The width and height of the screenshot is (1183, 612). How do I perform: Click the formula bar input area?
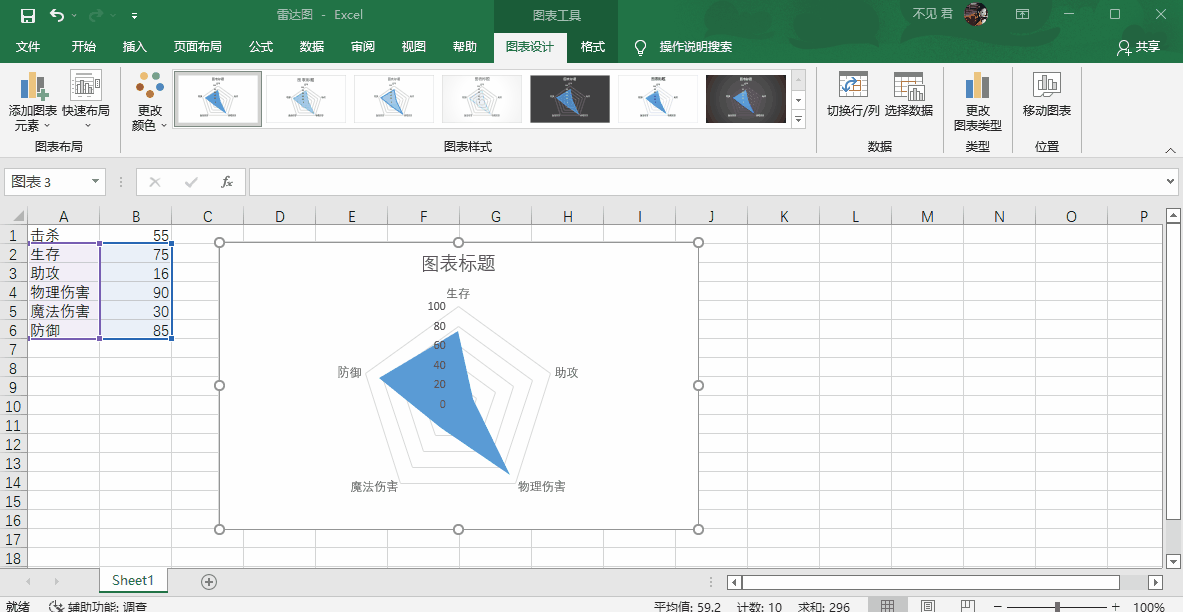pos(706,182)
